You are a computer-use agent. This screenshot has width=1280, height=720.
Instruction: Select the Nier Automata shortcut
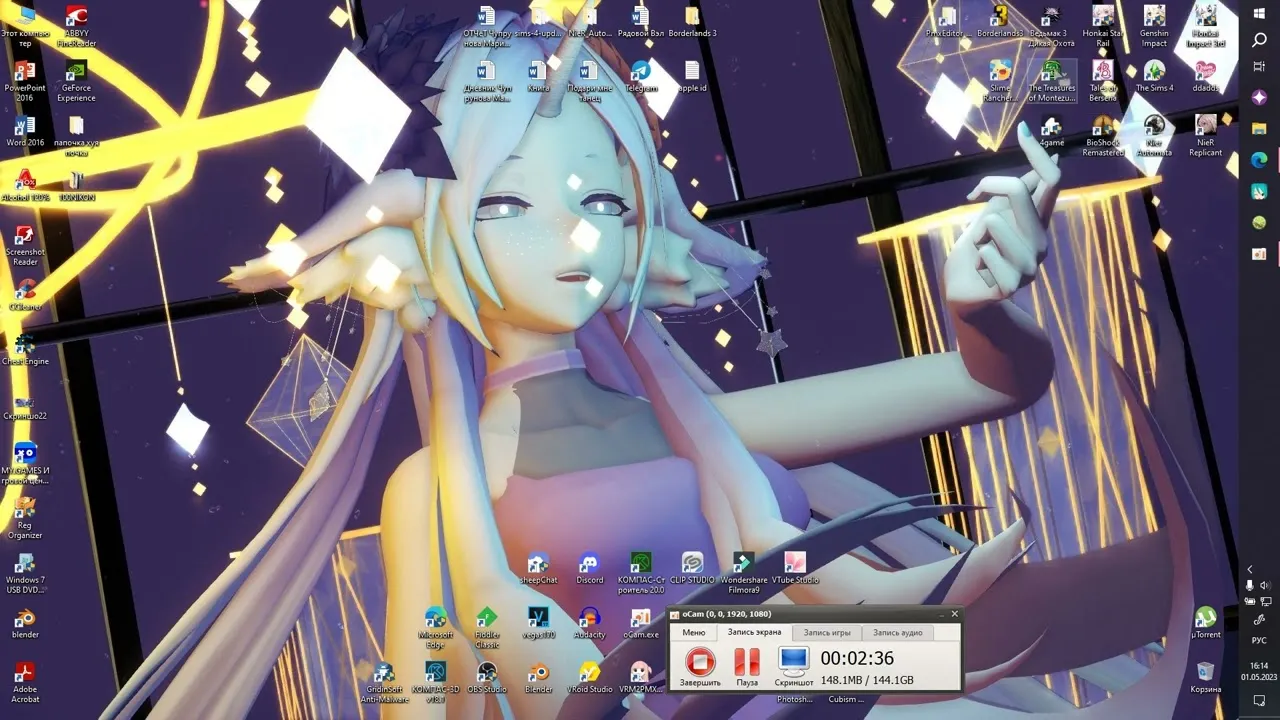[1154, 137]
